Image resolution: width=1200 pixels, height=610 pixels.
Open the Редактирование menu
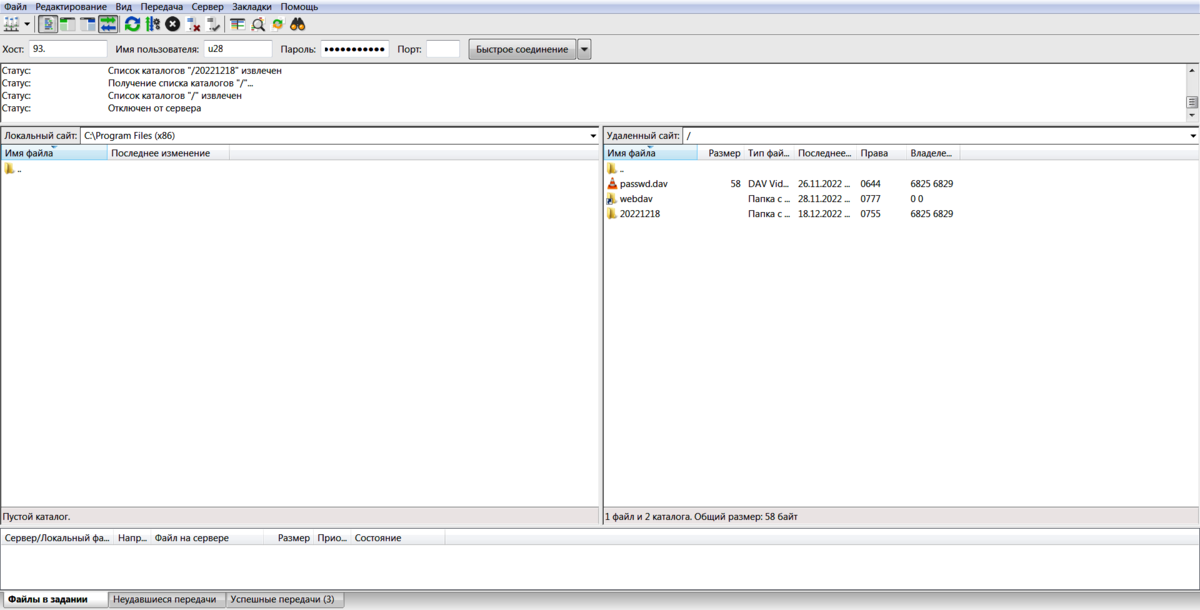pos(71,7)
